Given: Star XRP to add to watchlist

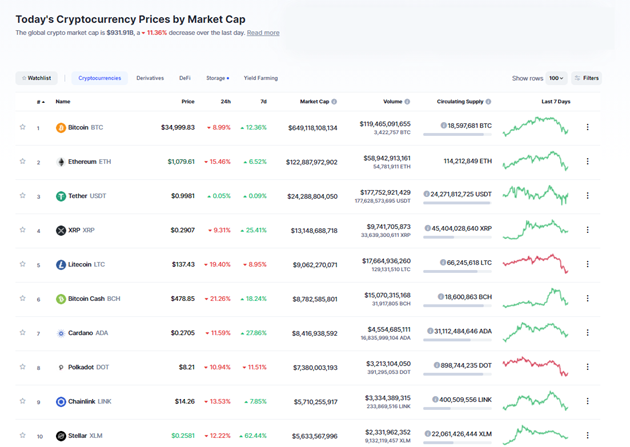Looking at the screenshot, I should 22,230.
